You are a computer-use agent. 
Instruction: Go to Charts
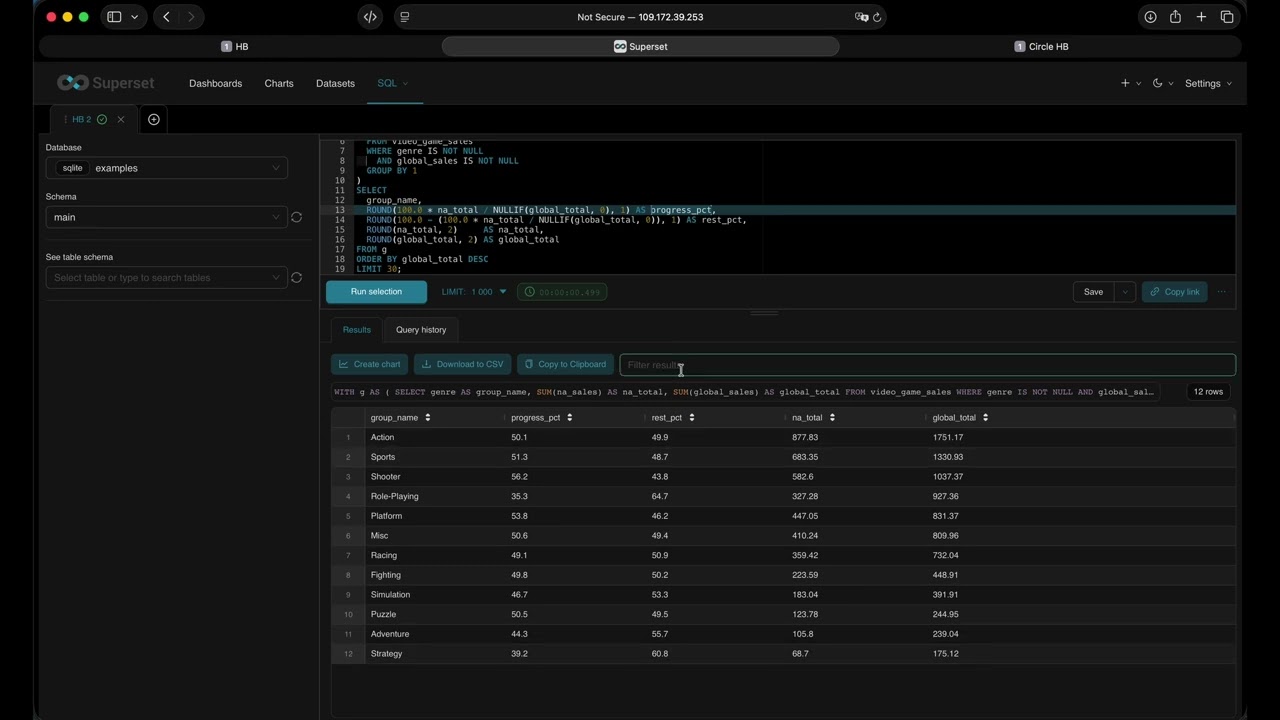point(279,83)
